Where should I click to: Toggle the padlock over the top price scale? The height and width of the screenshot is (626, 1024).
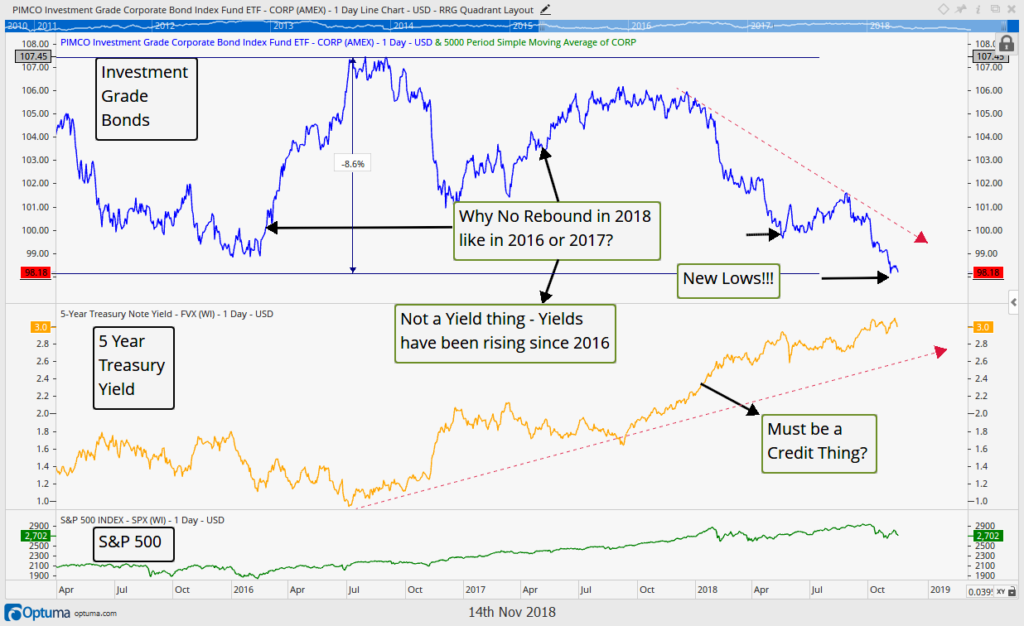pyautogui.click(x=1006, y=44)
